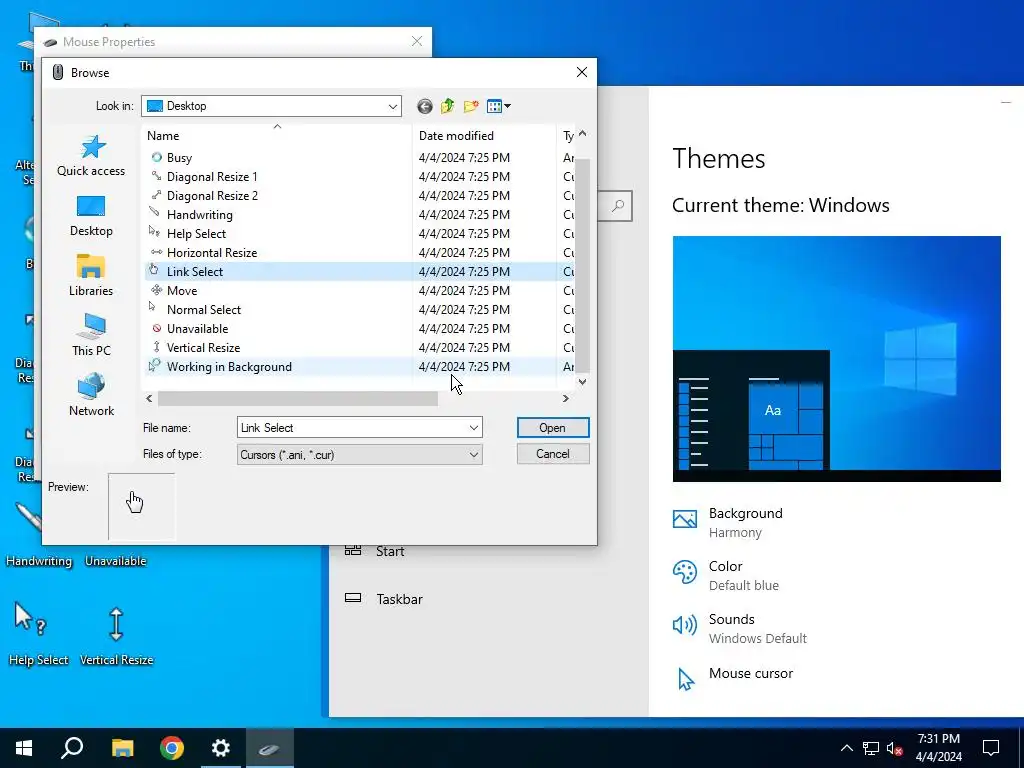Go back using the Browse toolbar arrow
Viewport: 1024px width, 768px height.
424,106
